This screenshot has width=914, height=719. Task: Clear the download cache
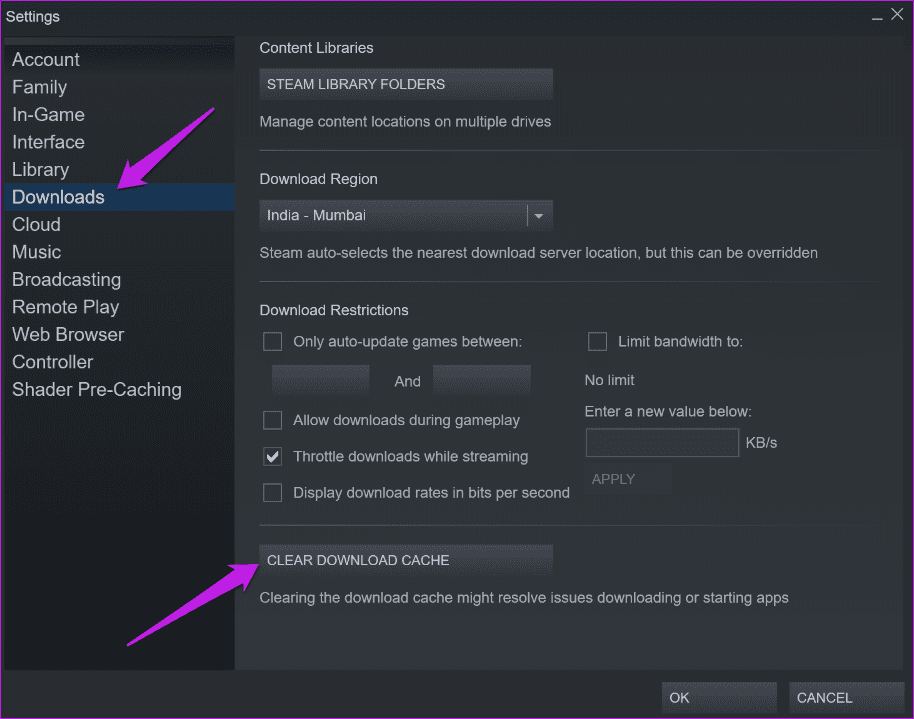click(x=405, y=560)
